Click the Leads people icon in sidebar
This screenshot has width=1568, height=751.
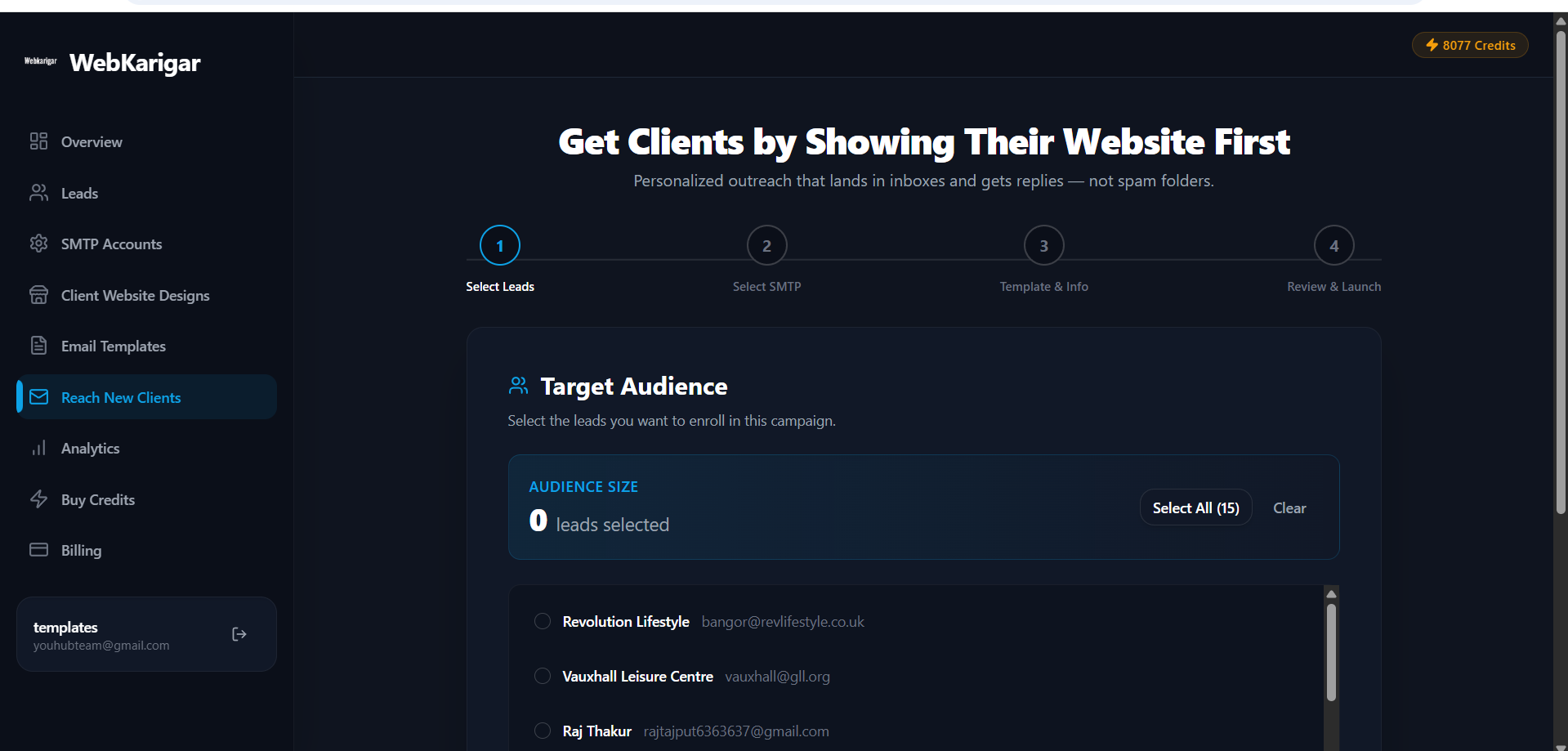[x=38, y=193]
